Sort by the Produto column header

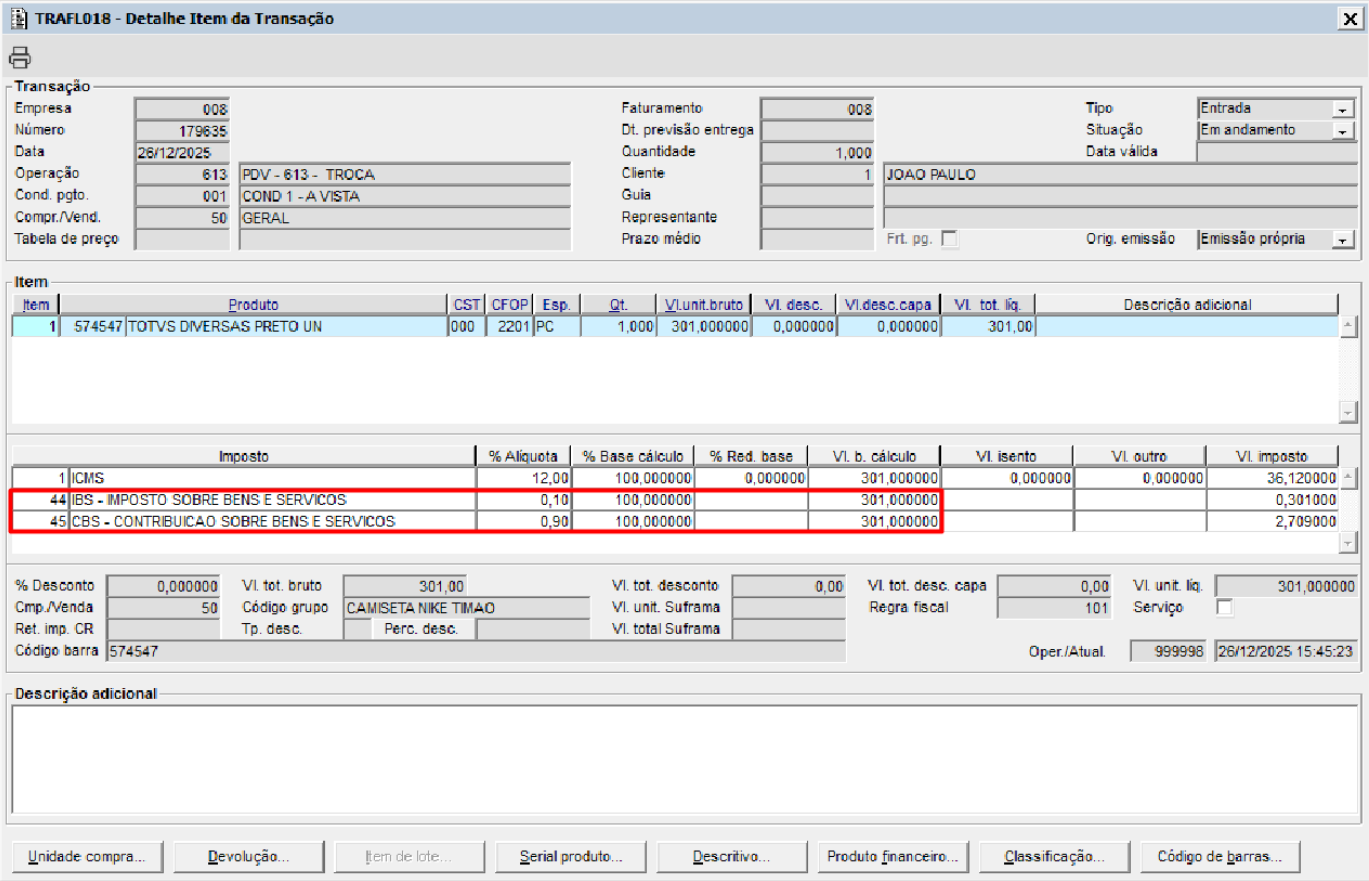click(253, 304)
